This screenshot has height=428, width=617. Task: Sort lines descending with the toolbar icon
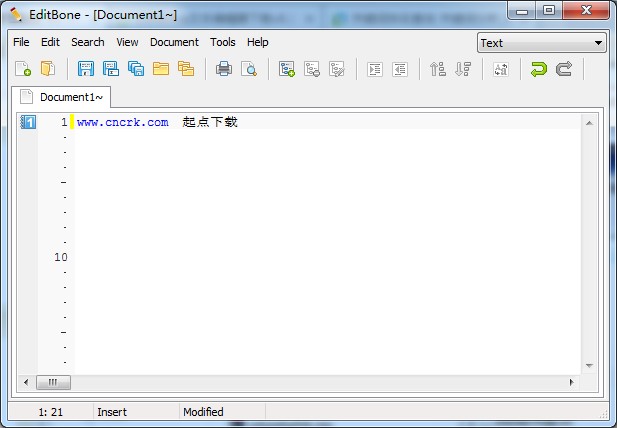(x=463, y=69)
